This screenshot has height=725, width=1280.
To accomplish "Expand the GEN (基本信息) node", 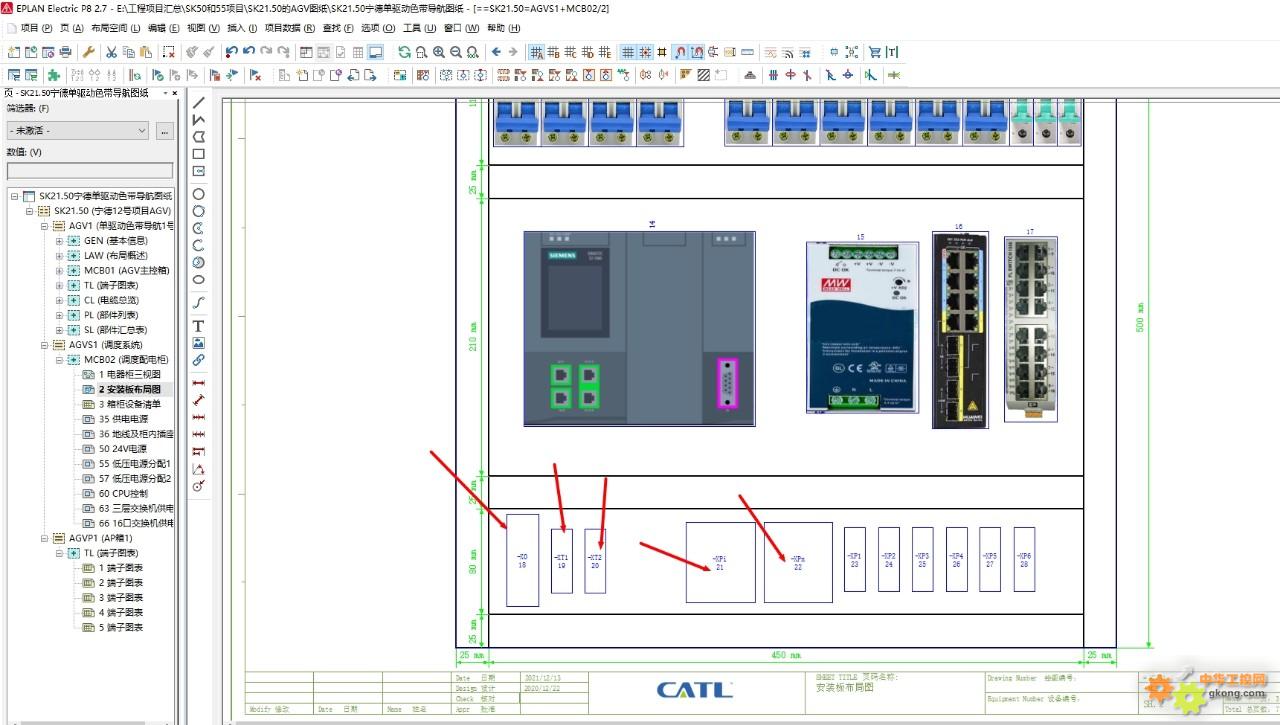I will point(59,241).
